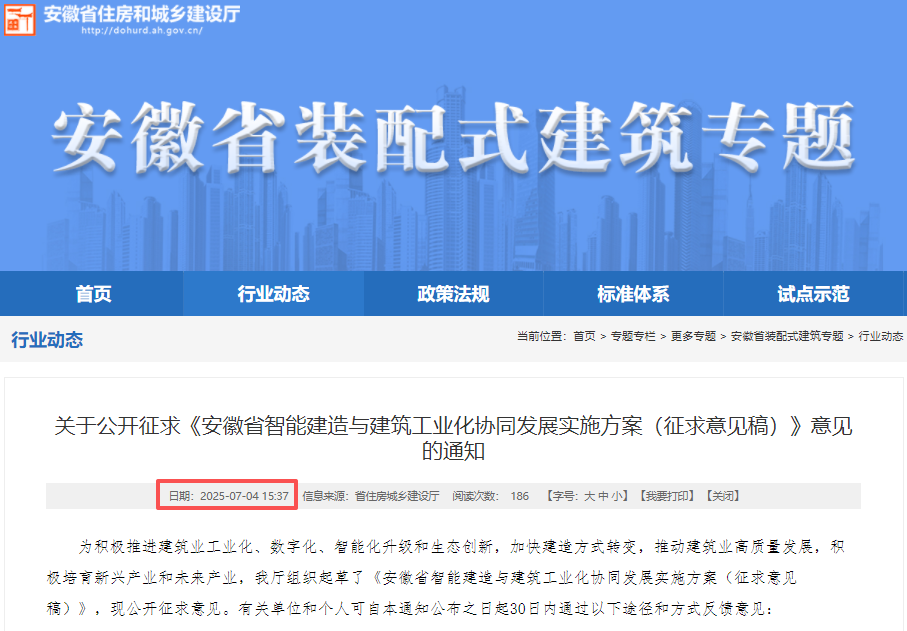Go to the 首页 navigation tab
The height and width of the screenshot is (631, 907).
(x=93, y=294)
